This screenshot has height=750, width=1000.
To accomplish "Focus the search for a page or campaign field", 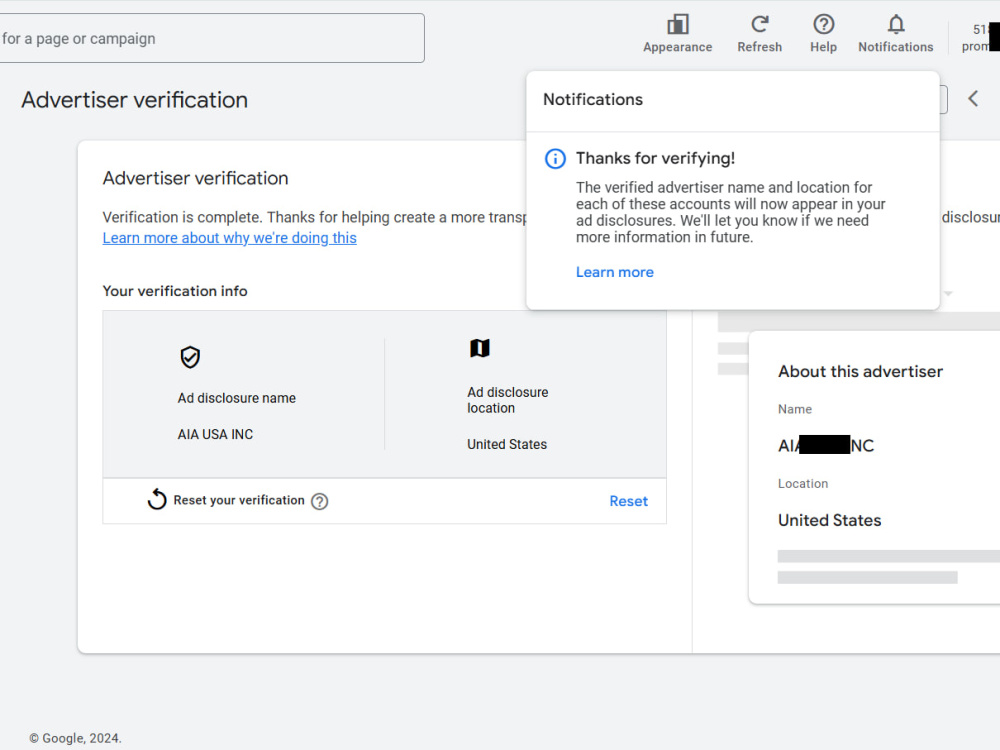I will coord(211,38).
